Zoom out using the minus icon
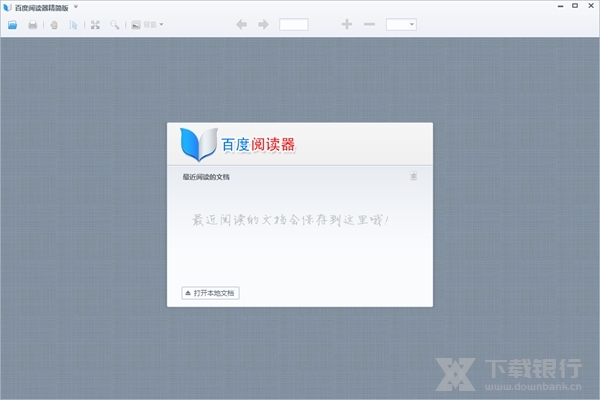This screenshot has height=400, width=600. tap(369, 24)
